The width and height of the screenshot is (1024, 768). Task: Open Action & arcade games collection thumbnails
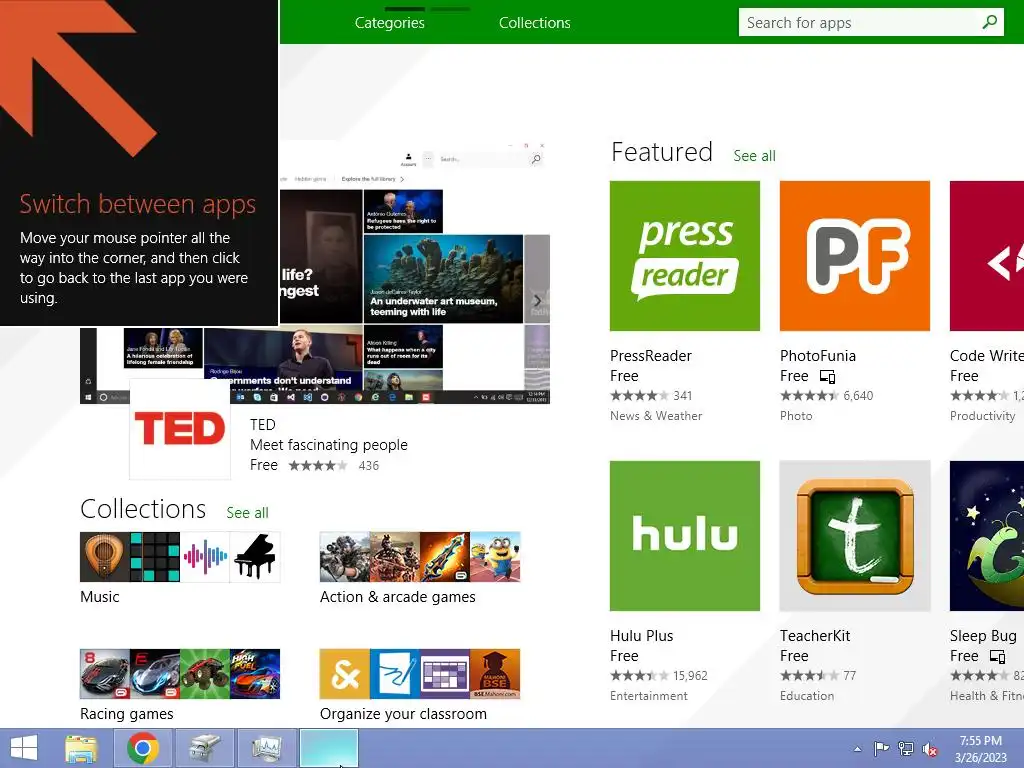(x=420, y=557)
